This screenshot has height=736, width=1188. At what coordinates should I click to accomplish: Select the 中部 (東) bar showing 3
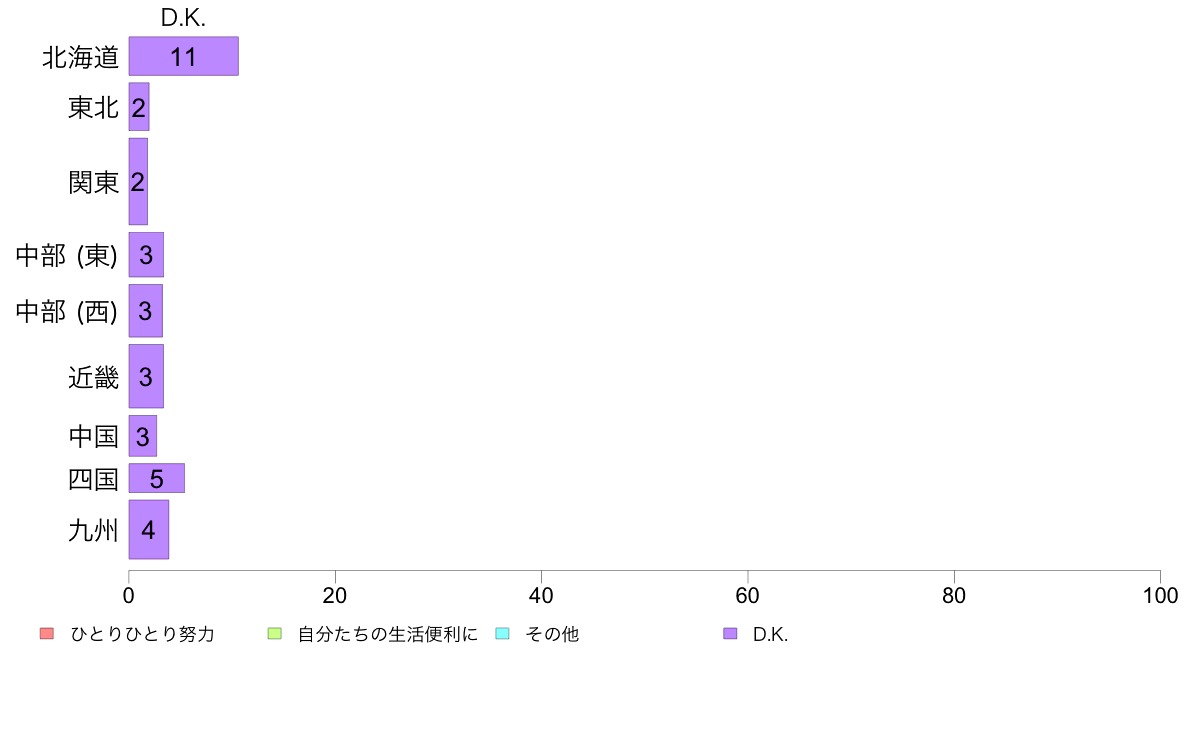pos(146,255)
